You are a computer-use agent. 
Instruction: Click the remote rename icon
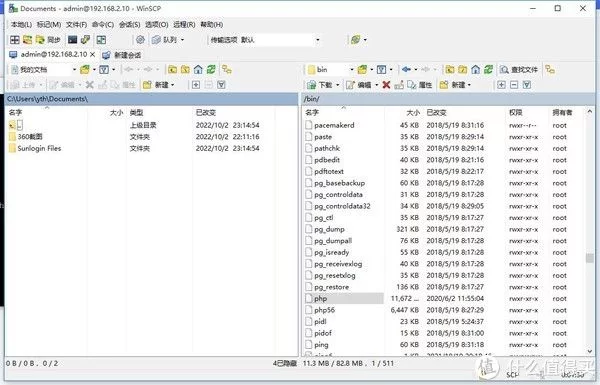[399, 85]
